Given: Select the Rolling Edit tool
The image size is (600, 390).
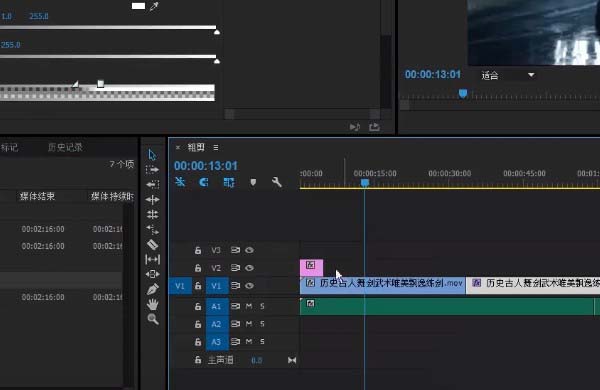Looking at the screenshot, I should [152, 214].
